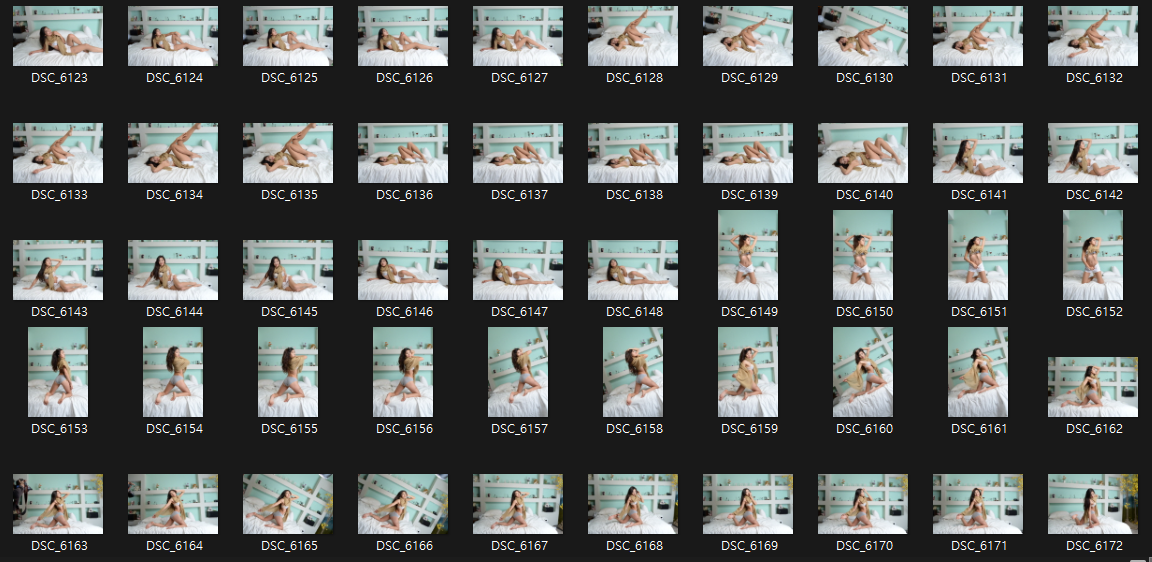Select the DSC_6131 thumbnail image

pos(978,37)
